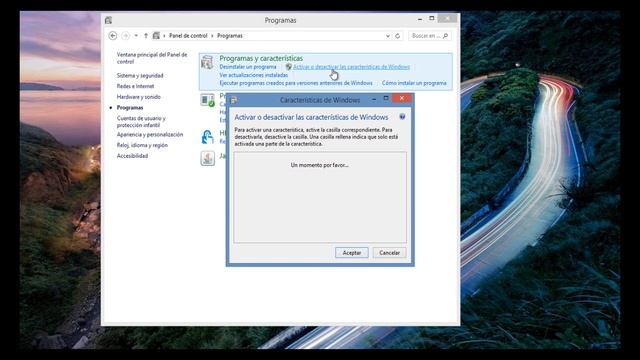This screenshot has height=360, width=640.
Task: Maximize the Programas window
Action: (x=432, y=18)
